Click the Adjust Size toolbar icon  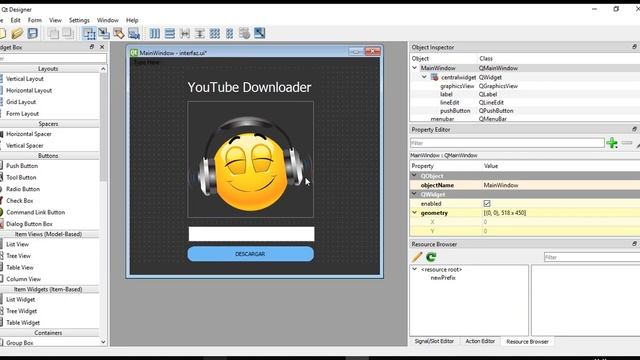260,33
